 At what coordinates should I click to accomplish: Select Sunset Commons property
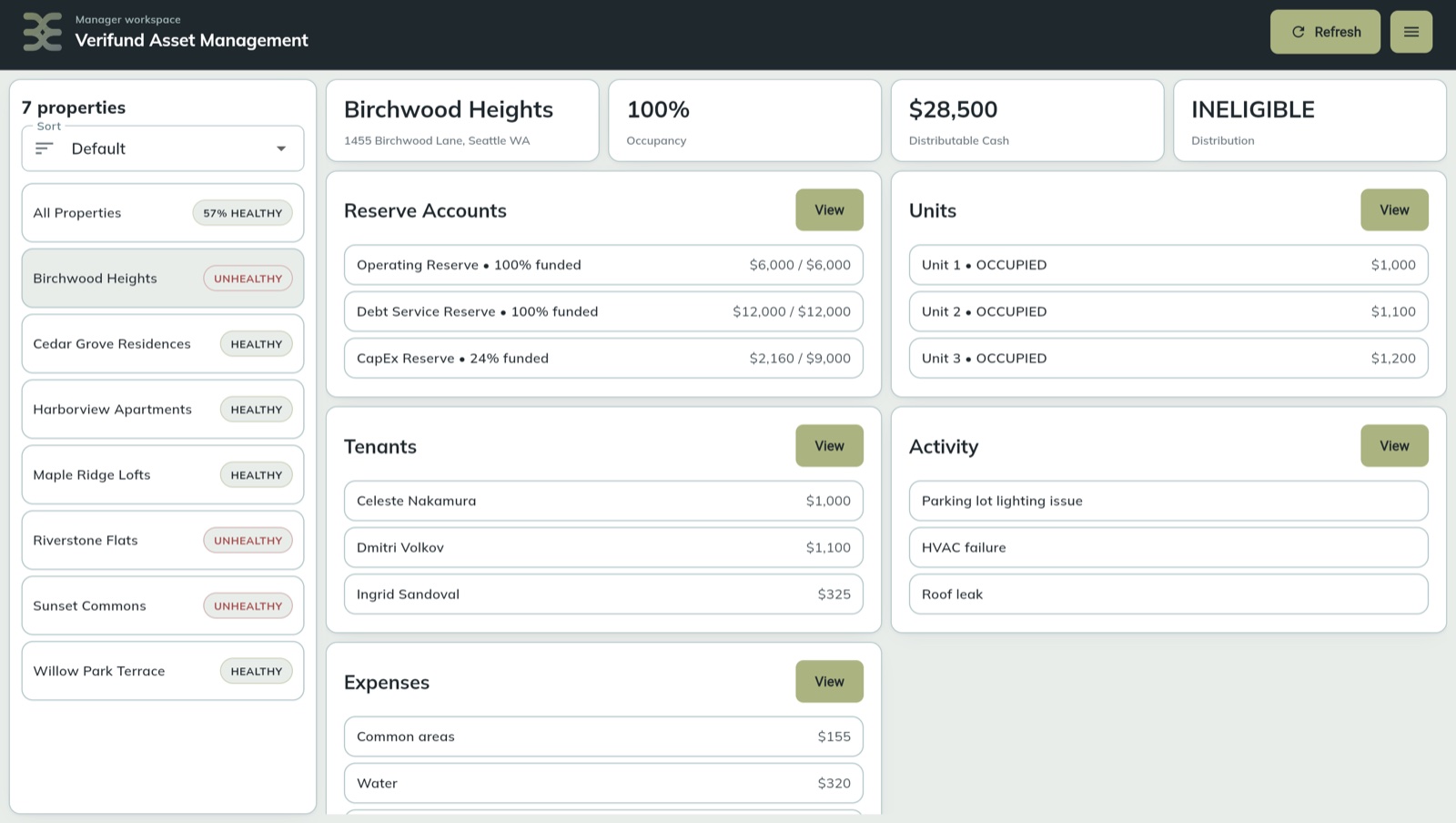pyautogui.click(x=163, y=606)
